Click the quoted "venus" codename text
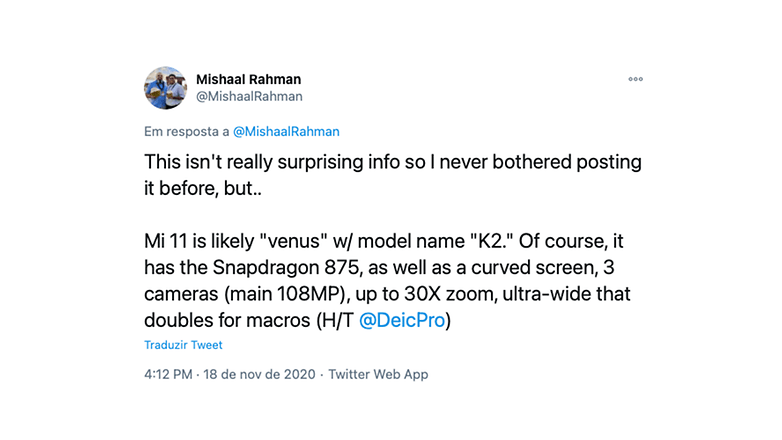782x440 pixels. [x=293, y=241]
